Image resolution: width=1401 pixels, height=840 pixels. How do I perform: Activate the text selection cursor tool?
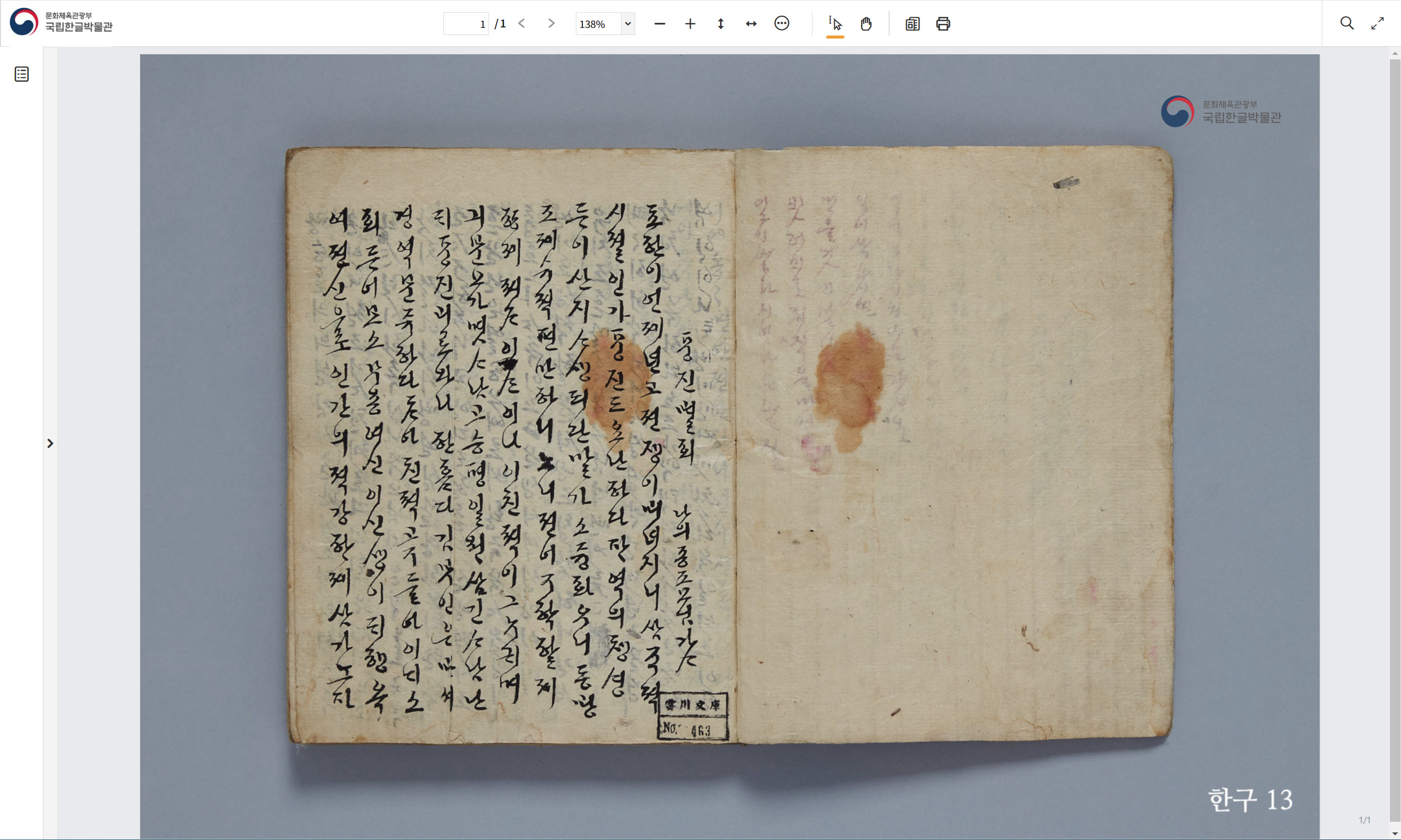835,24
